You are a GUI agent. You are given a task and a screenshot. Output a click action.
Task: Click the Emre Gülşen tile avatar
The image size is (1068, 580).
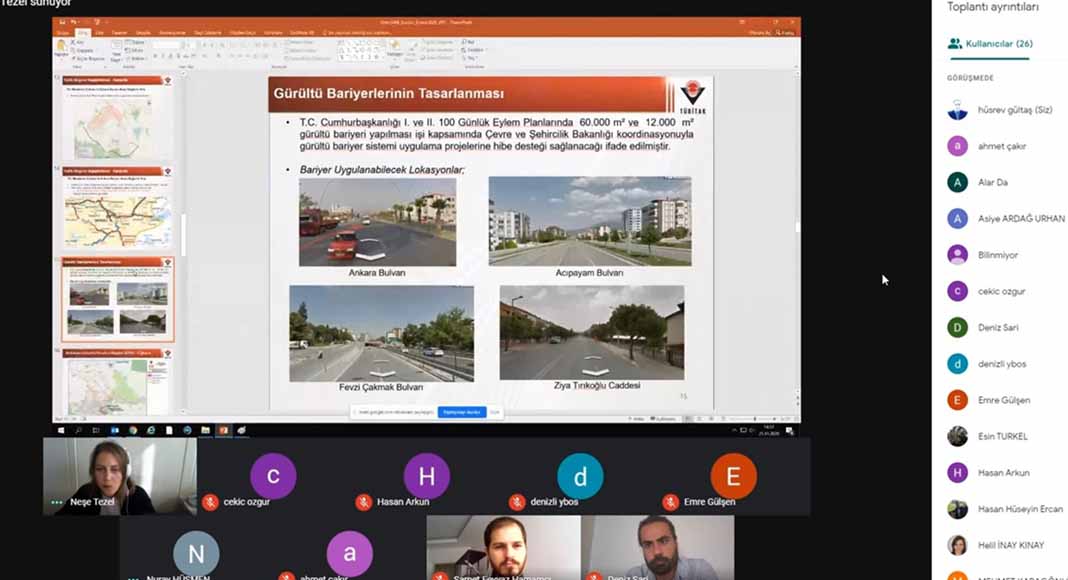(734, 476)
